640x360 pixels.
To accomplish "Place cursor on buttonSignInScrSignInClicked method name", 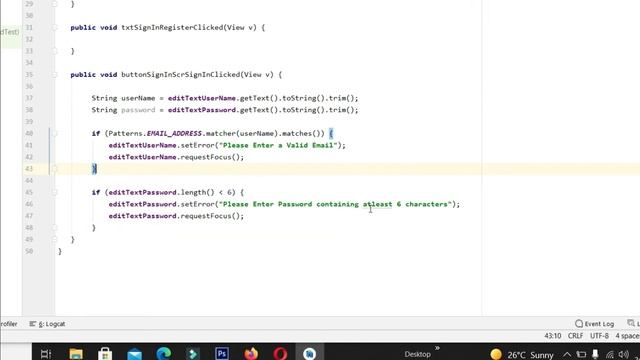I will [180, 75].
